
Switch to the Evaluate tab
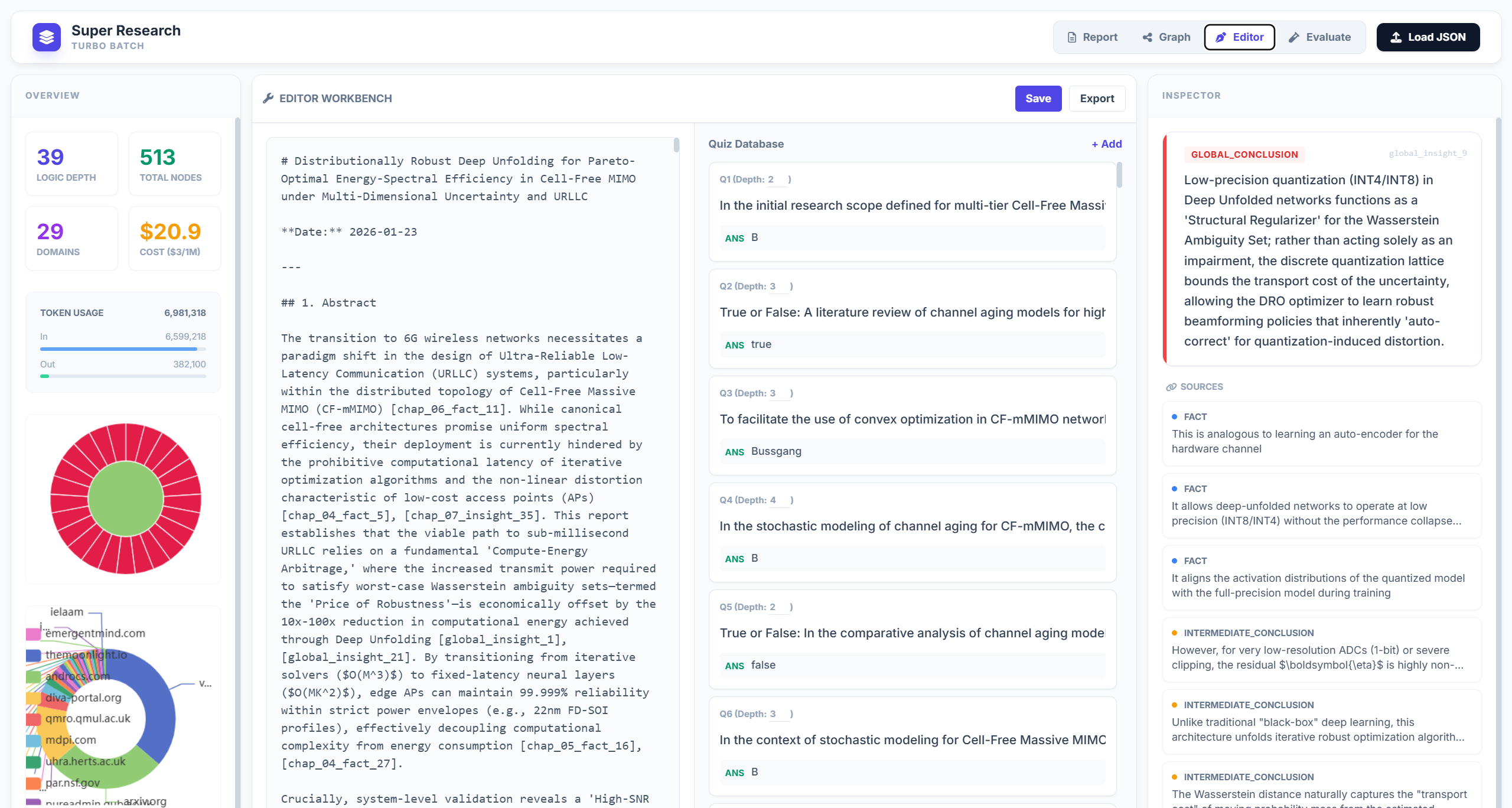click(1320, 37)
